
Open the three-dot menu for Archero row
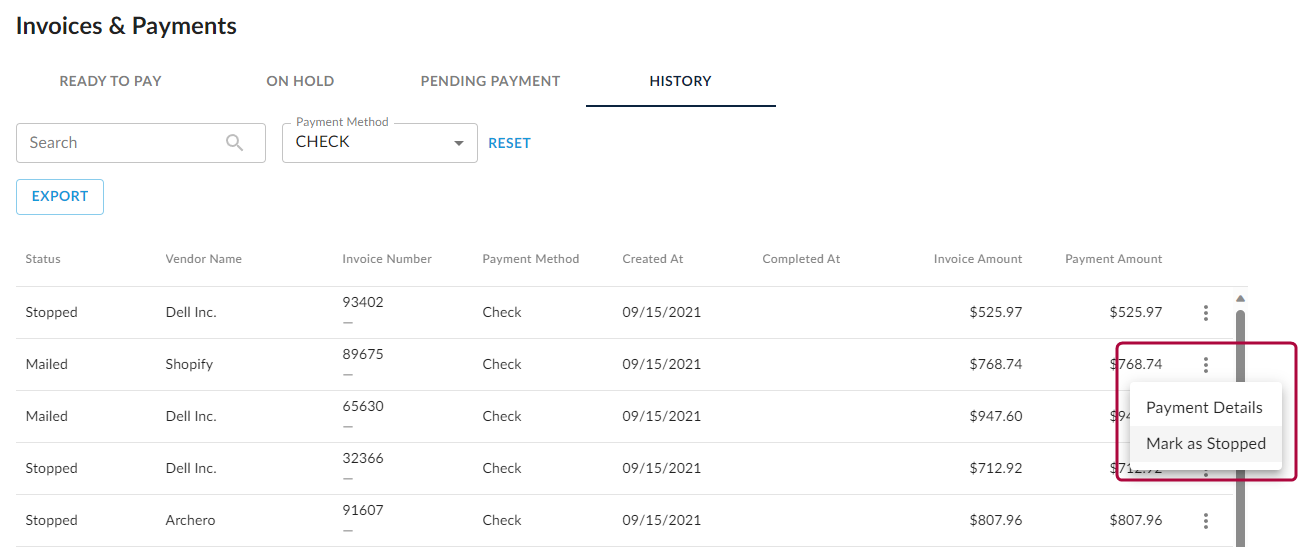pyautogui.click(x=1206, y=521)
